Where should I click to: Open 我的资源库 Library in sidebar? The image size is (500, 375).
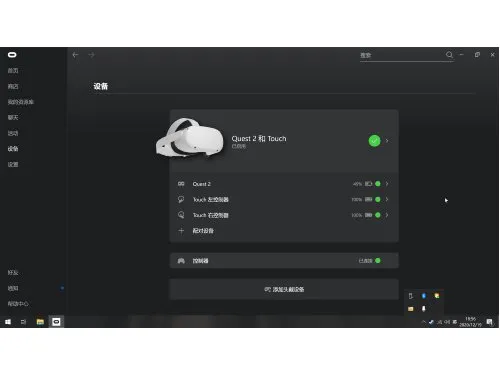[x=21, y=102]
